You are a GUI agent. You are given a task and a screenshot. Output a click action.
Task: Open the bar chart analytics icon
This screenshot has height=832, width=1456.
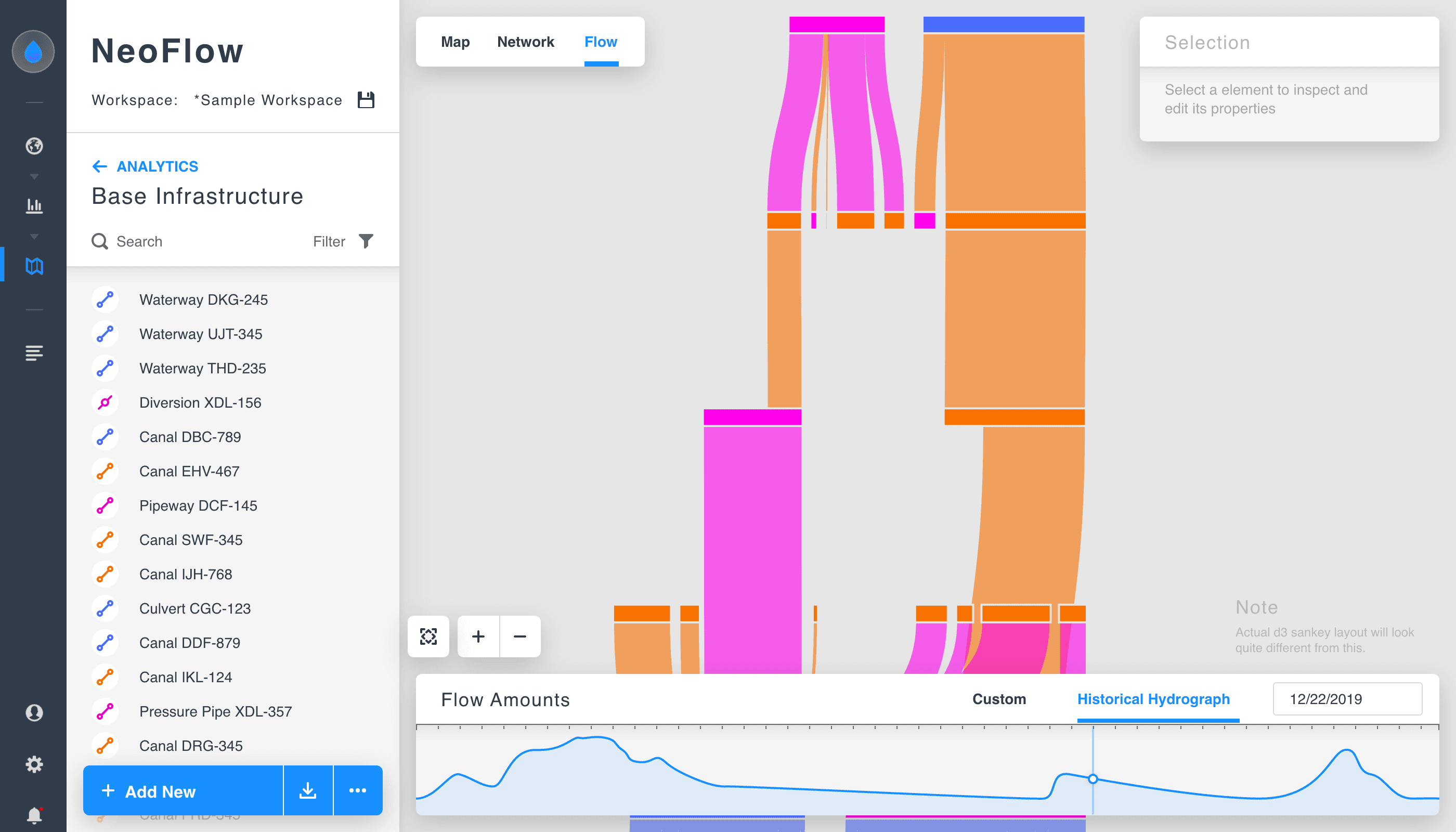(x=34, y=206)
